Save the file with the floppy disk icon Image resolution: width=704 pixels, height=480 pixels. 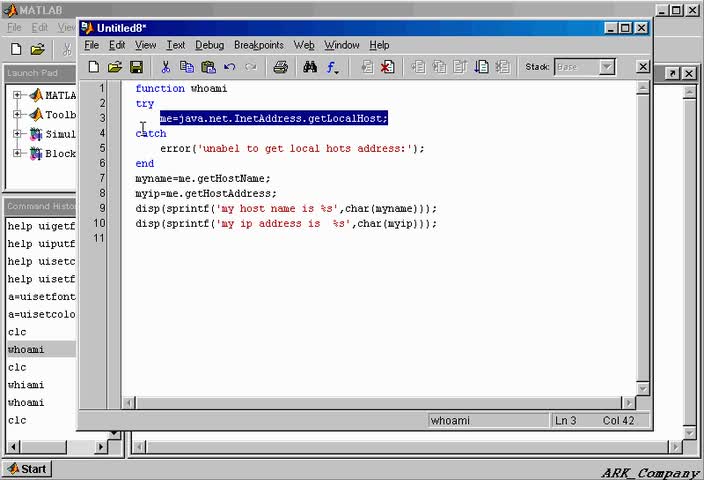[x=136, y=67]
